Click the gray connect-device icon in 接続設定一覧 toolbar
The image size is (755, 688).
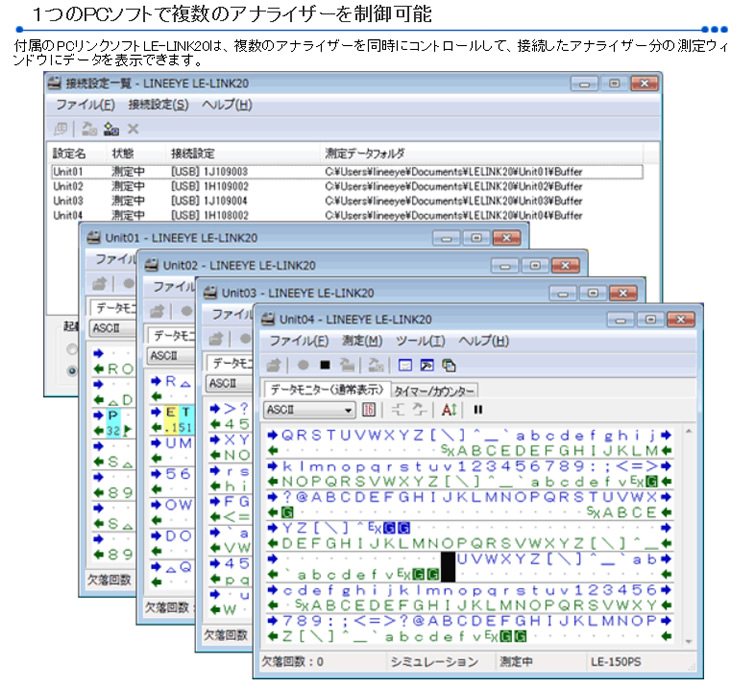(x=89, y=129)
